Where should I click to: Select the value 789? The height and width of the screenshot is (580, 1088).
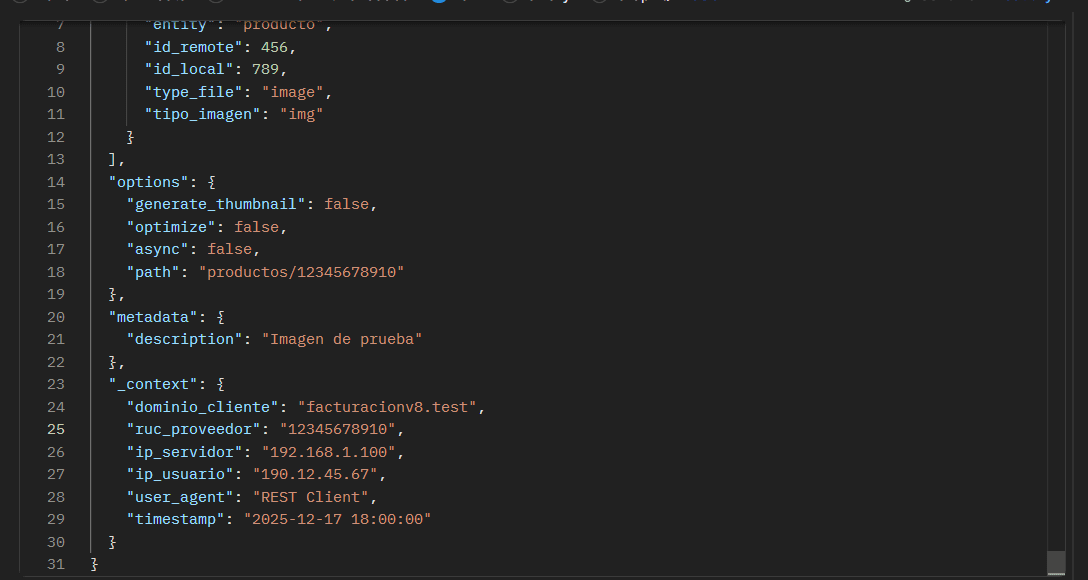[265, 69]
